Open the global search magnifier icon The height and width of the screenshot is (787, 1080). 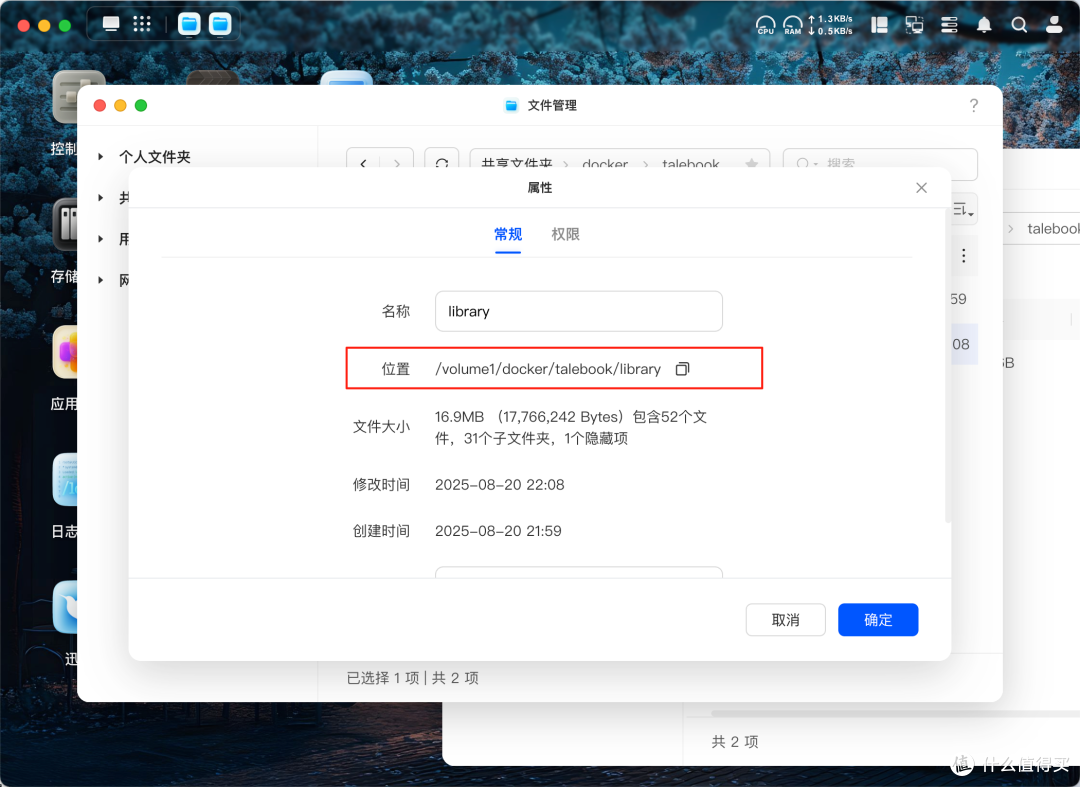pos(1019,25)
